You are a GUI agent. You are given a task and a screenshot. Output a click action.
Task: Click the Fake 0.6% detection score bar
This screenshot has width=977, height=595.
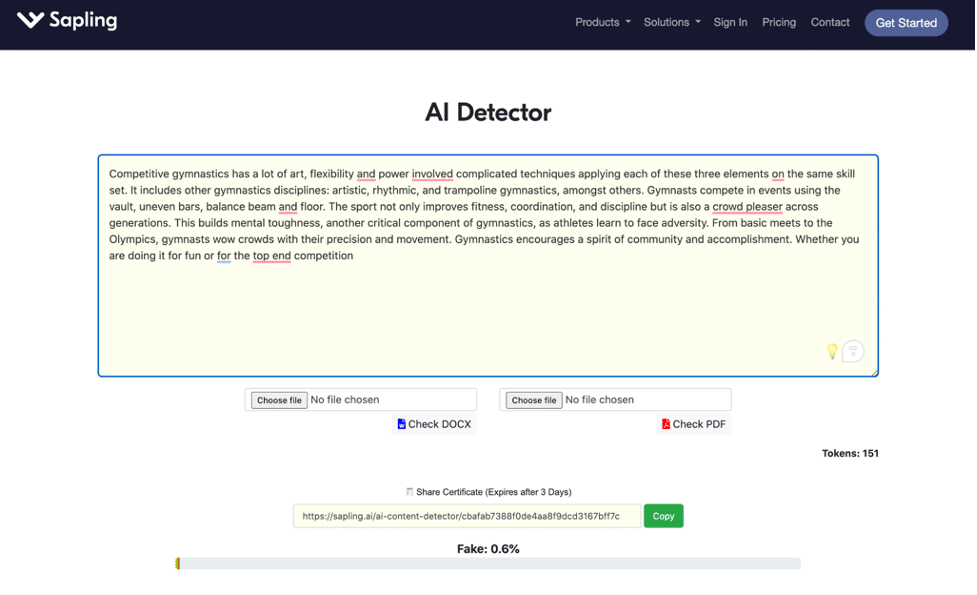coord(488,563)
